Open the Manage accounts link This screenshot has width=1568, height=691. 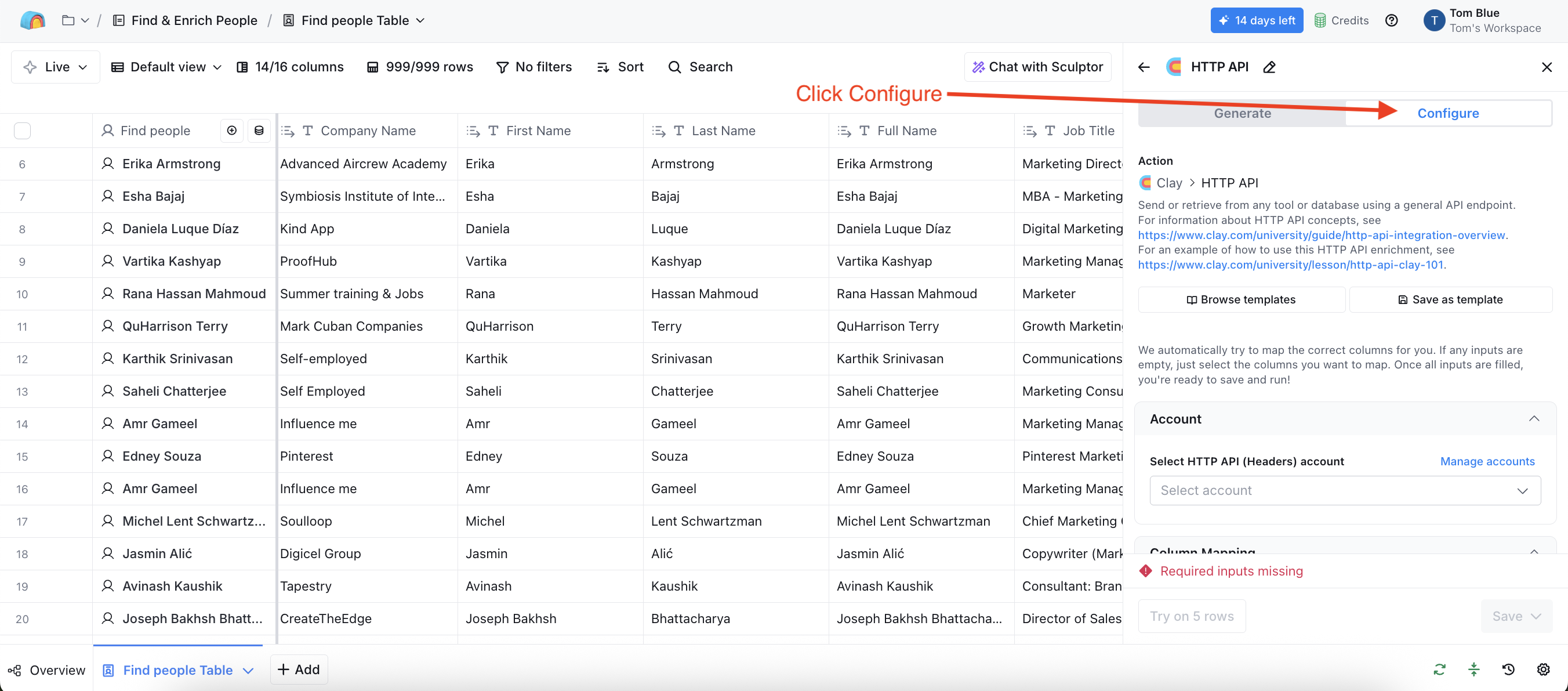(x=1486, y=461)
